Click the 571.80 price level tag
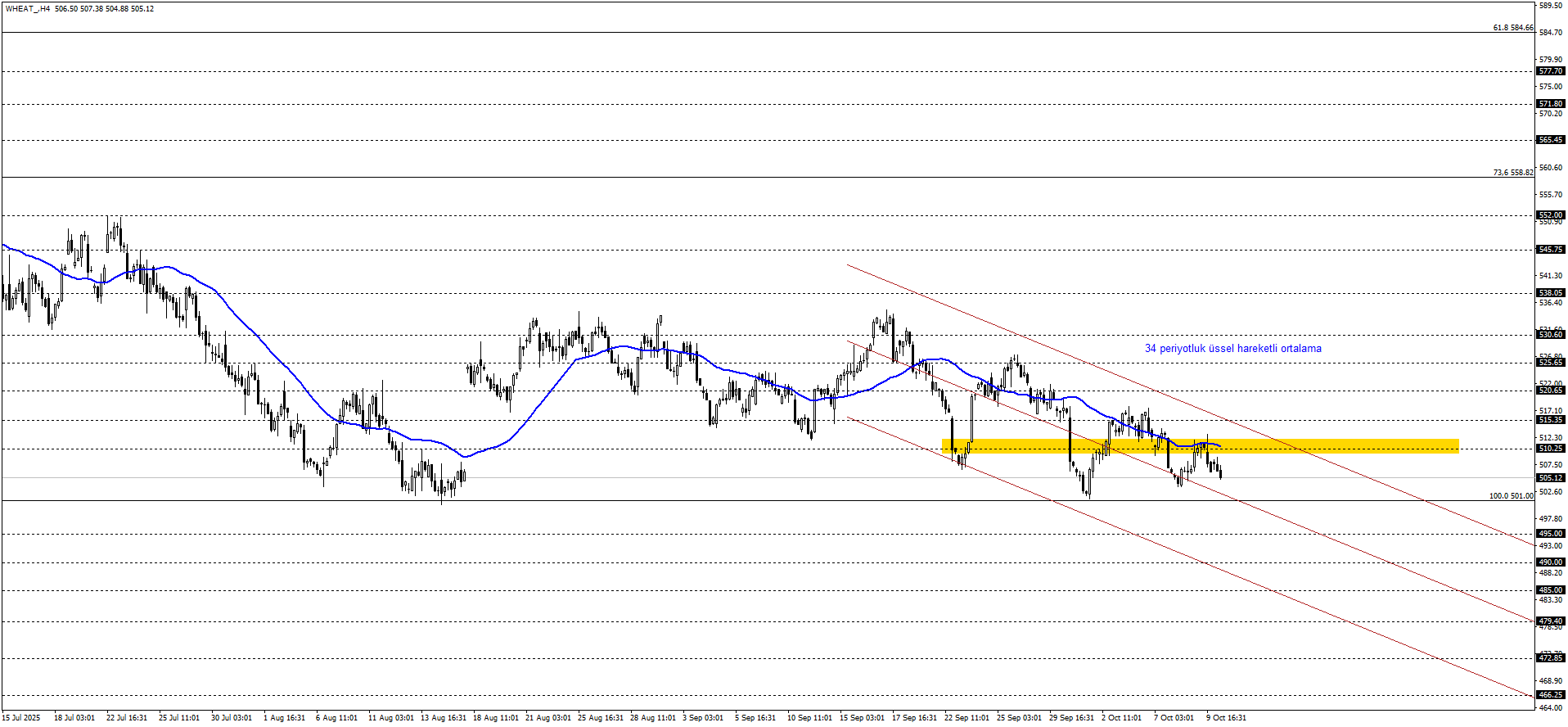The image size is (1568, 727). coord(1551,104)
